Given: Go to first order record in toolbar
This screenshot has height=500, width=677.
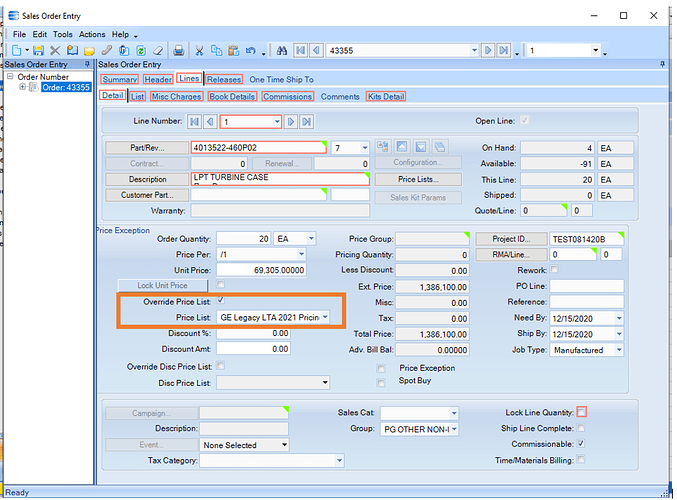Looking at the screenshot, I should tap(301, 51).
